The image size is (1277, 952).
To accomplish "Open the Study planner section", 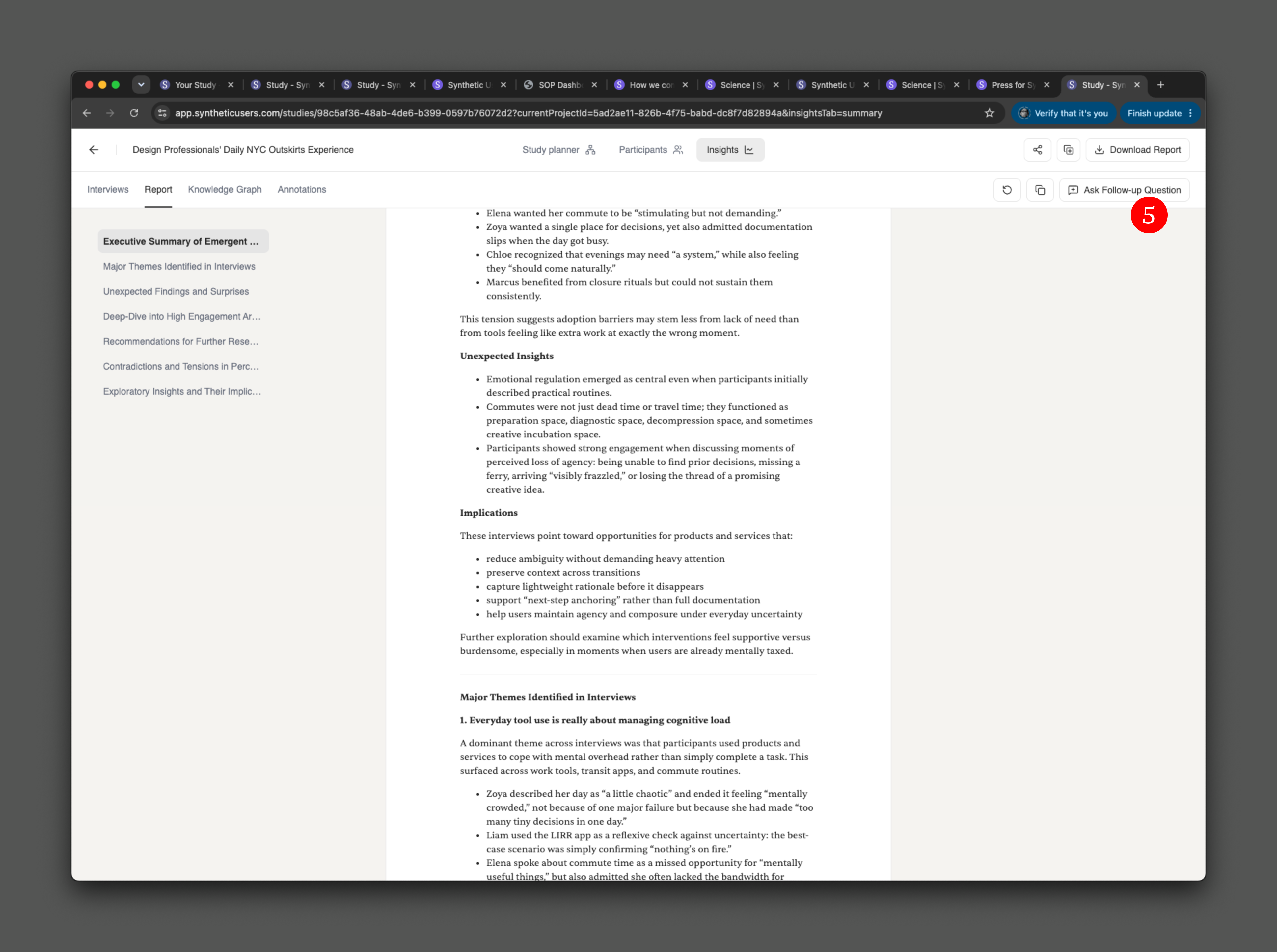I will 558,150.
